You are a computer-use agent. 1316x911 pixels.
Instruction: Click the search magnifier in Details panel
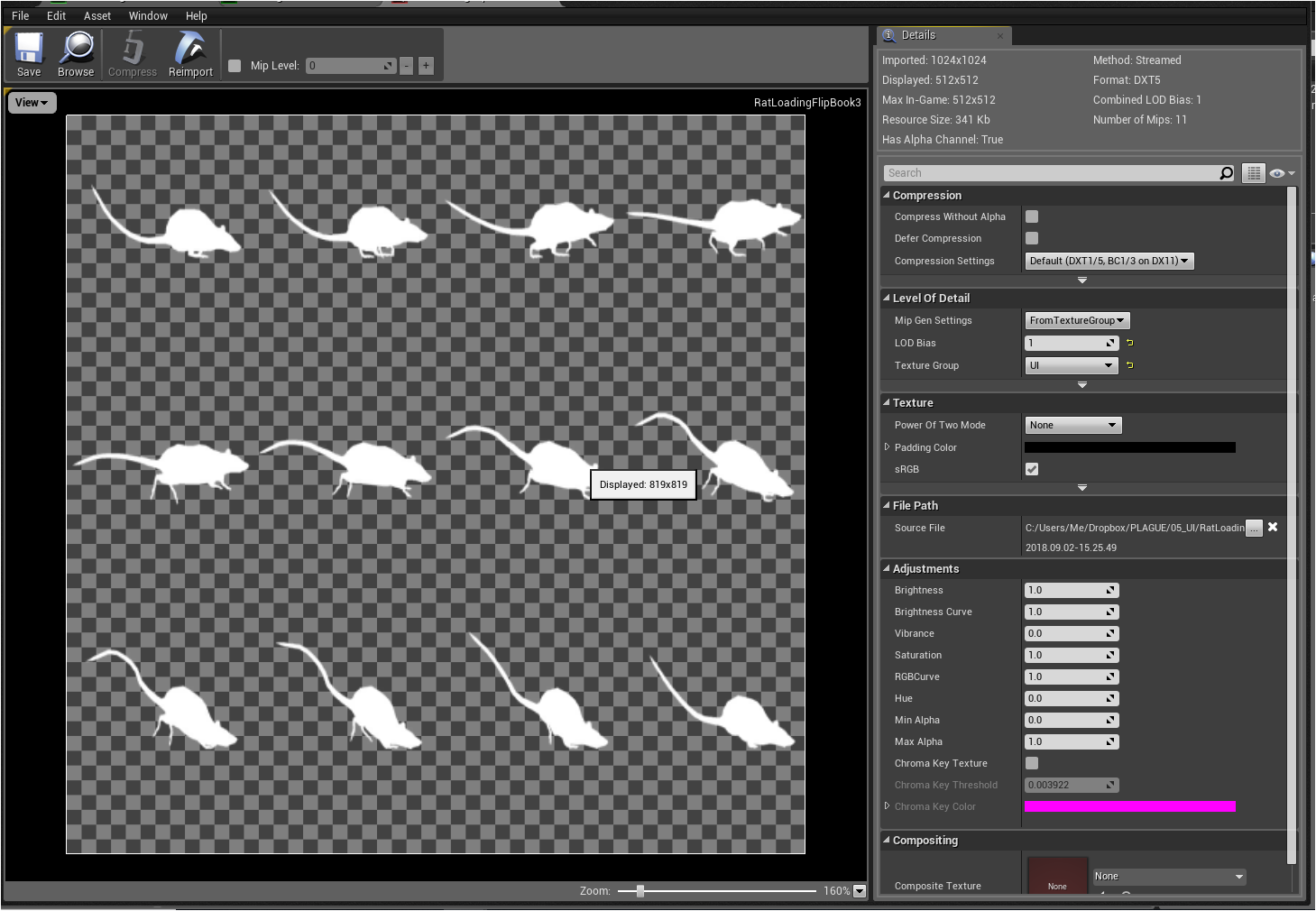[1226, 173]
